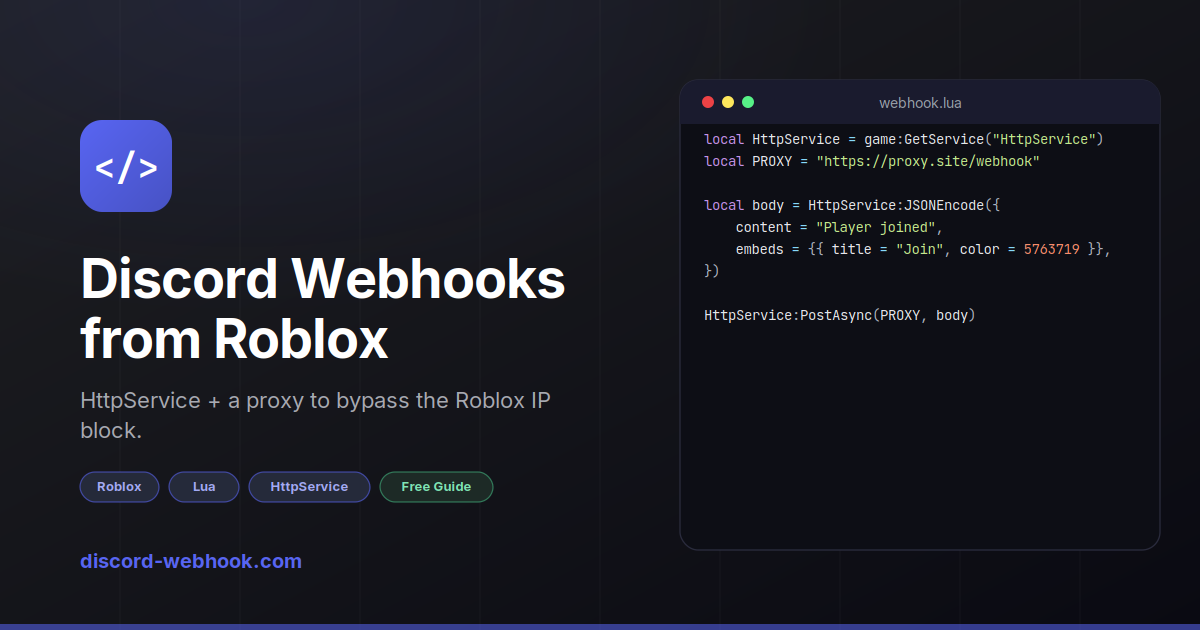This screenshot has width=1200, height=630.
Task: Click the HttpService:PostAsync(PROXY, body) line
Action: click(x=840, y=315)
